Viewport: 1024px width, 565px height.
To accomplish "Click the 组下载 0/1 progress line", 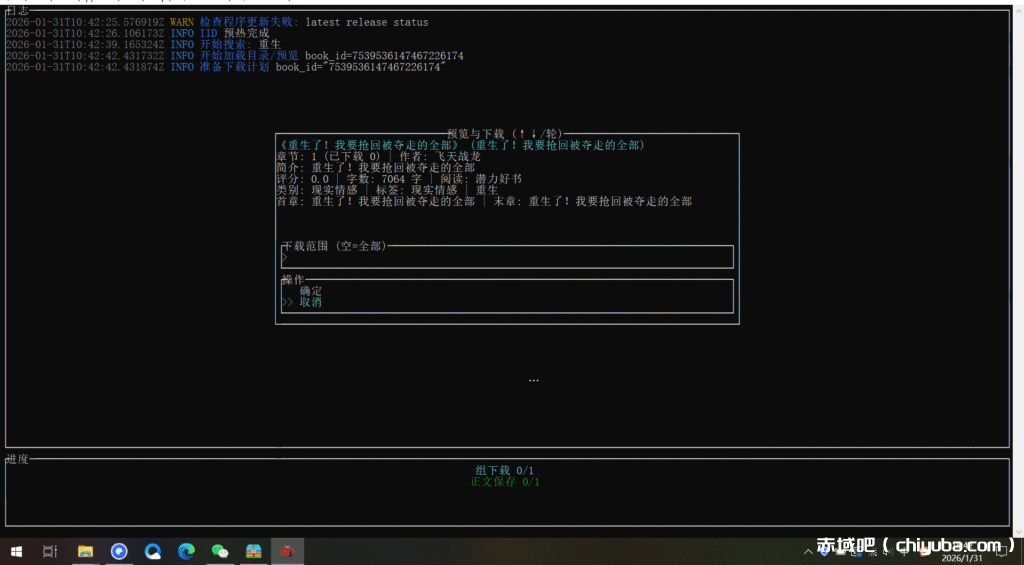I will coord(507,470).
